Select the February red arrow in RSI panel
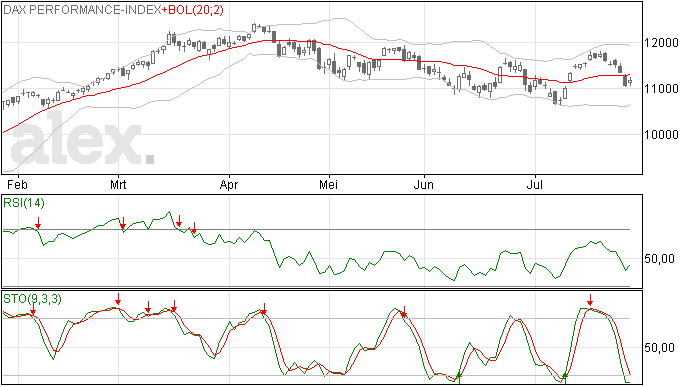This screenshot has width=690, height=387. click(x=38, y=222)
